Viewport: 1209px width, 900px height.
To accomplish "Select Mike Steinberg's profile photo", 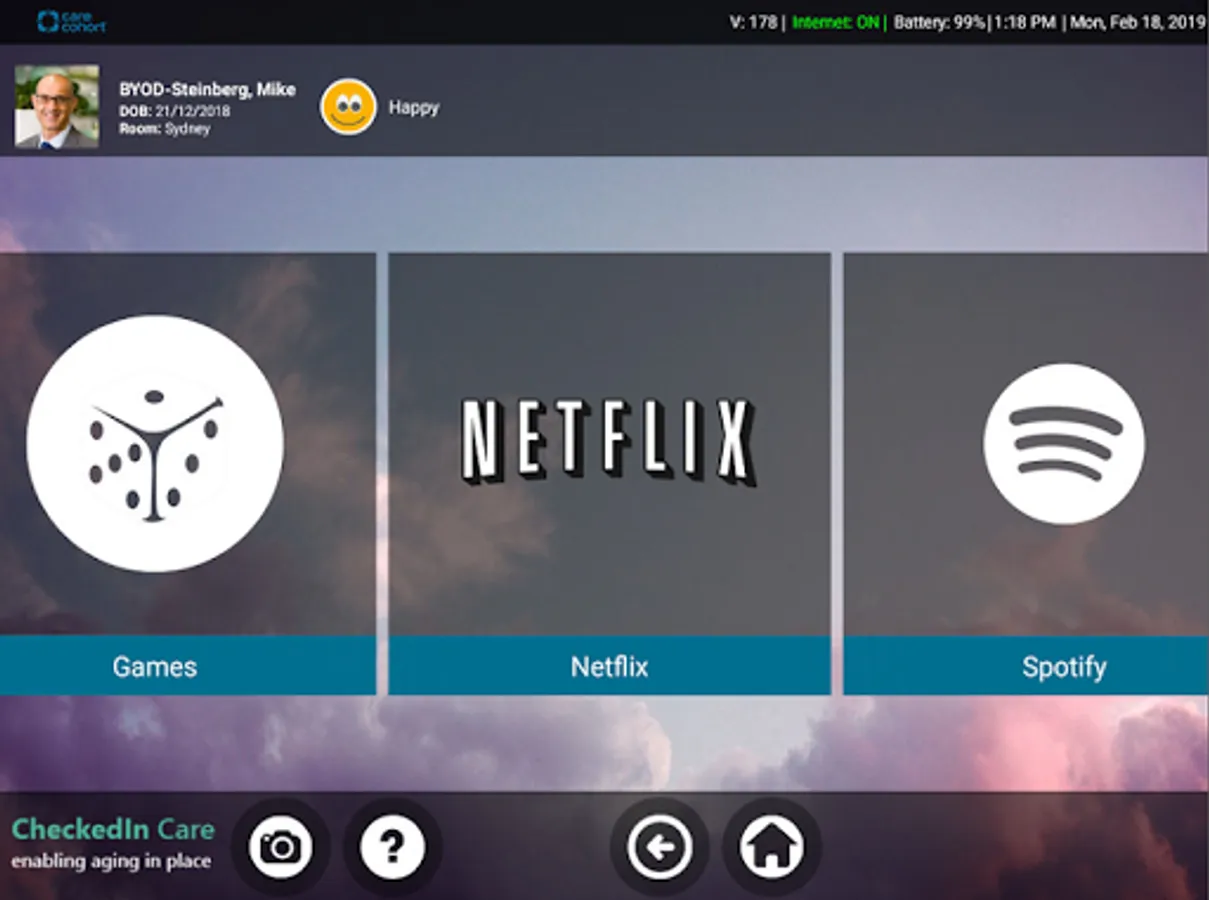I will (57, 107).
